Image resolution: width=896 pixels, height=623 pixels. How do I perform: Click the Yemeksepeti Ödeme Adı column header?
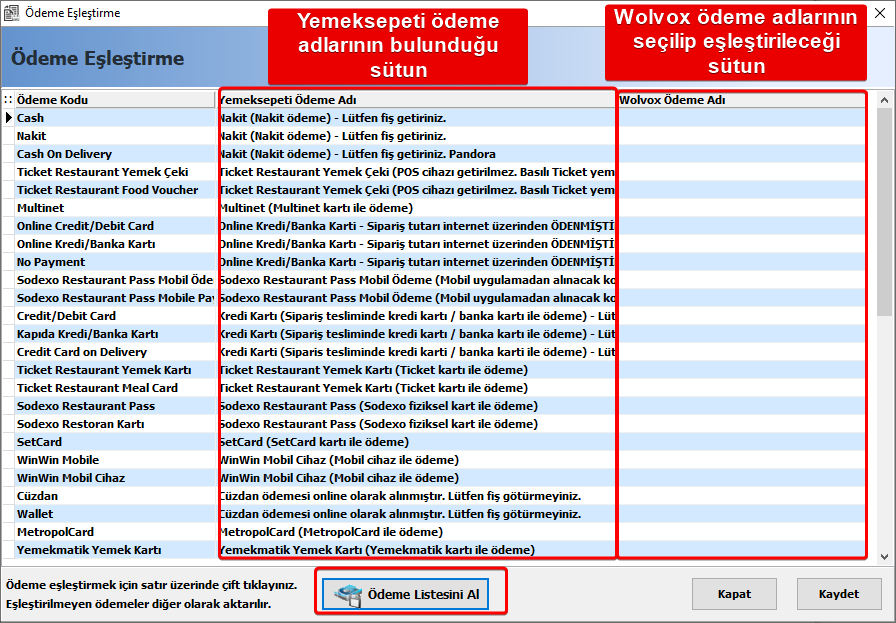416,99
